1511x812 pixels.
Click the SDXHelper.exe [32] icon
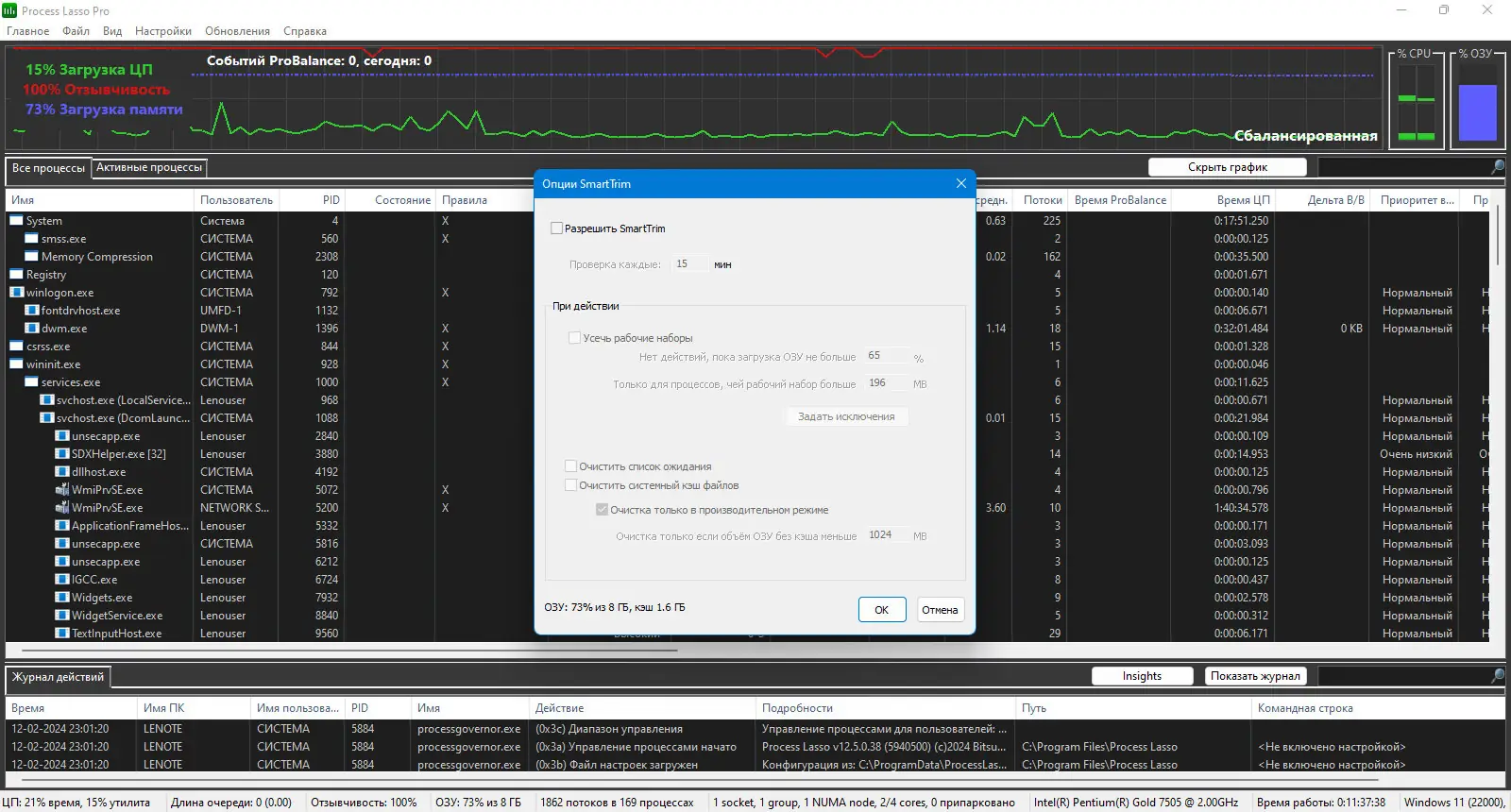[61, 454]
